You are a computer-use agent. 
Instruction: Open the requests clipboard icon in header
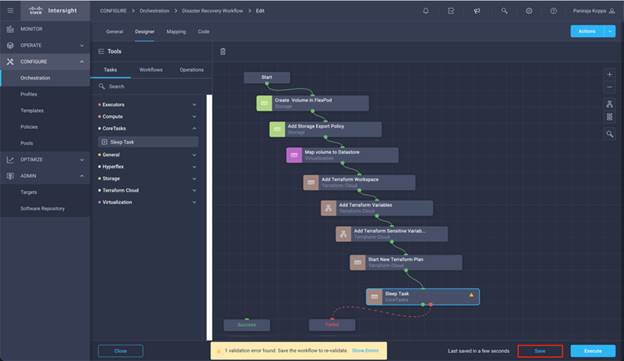tap(451, 11)
